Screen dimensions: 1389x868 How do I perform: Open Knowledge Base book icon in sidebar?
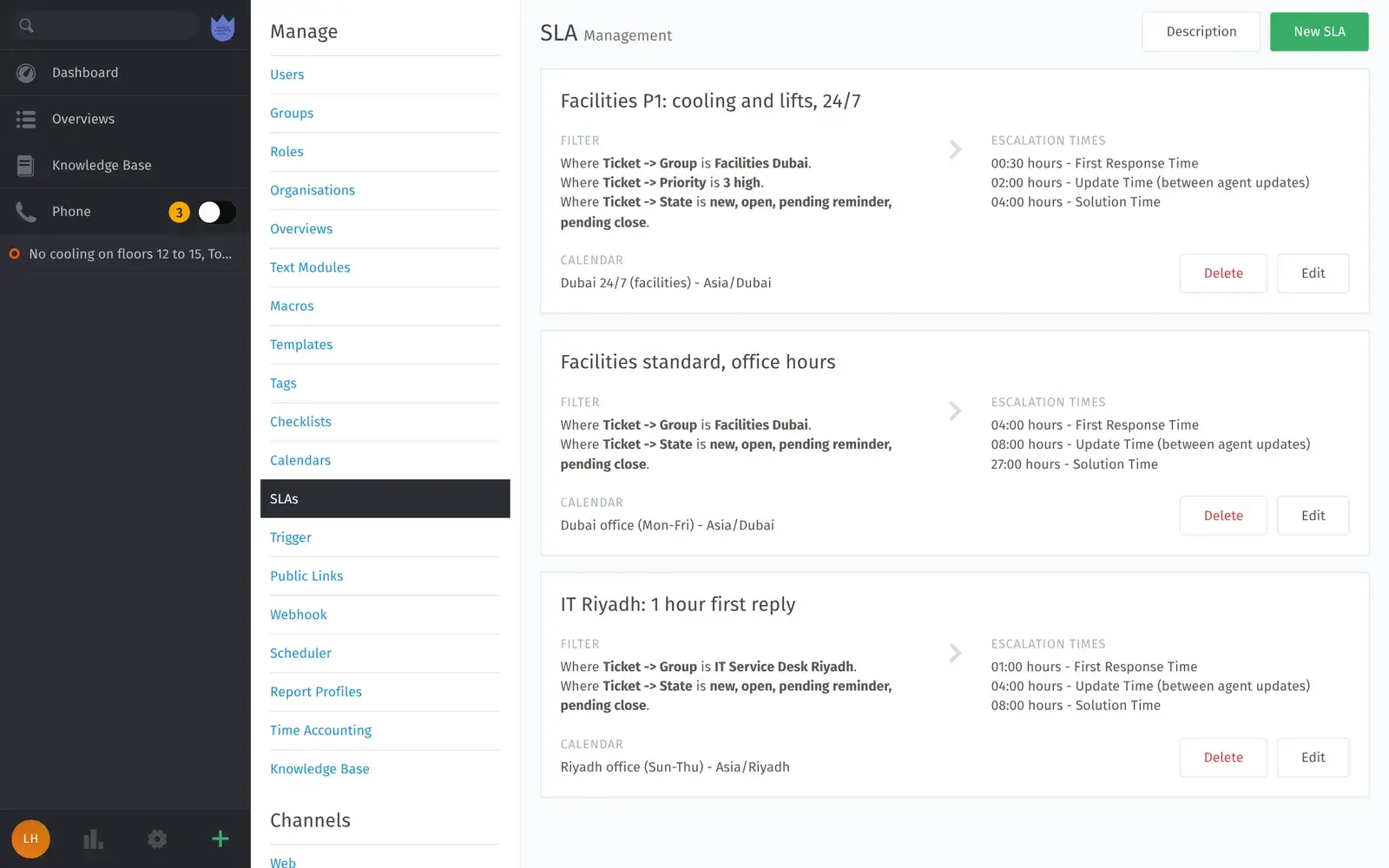click(x=26, y=165)
